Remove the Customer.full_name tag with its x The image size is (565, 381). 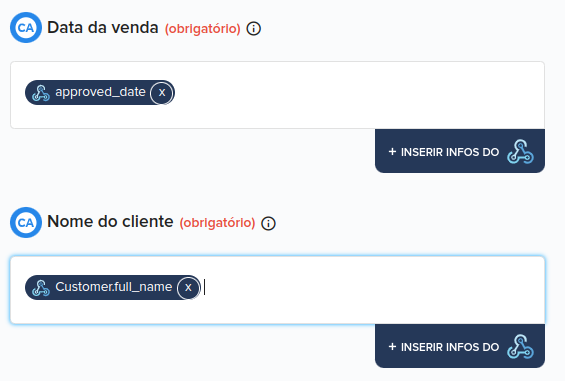point(188,288)
